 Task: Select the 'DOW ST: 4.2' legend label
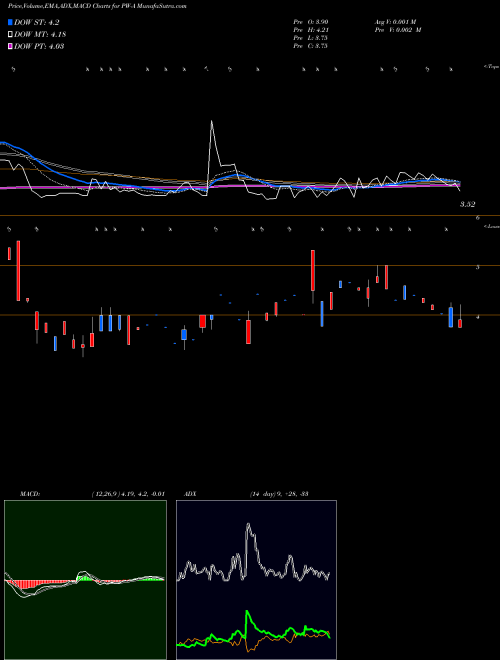coord(37,23)
